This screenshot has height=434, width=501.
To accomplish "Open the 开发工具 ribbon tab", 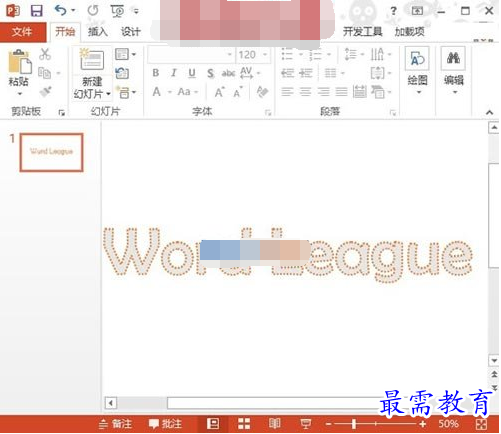I will click(362, 32).
